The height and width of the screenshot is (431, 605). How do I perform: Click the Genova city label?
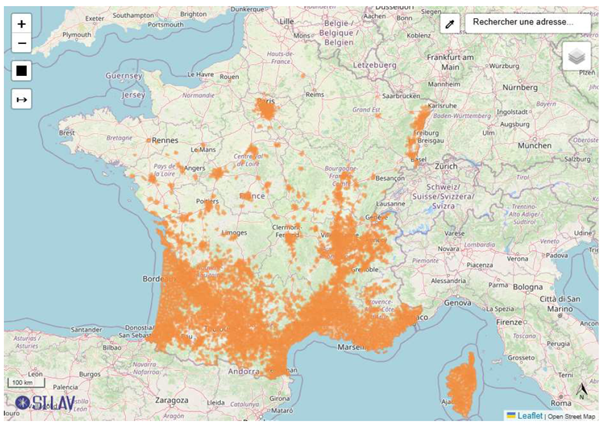coord(457,303)
